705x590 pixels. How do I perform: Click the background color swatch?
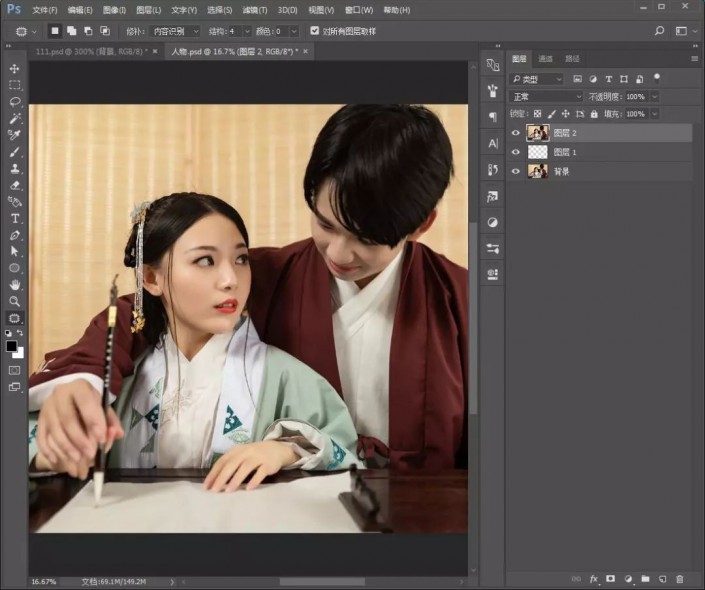click(19, 353)
